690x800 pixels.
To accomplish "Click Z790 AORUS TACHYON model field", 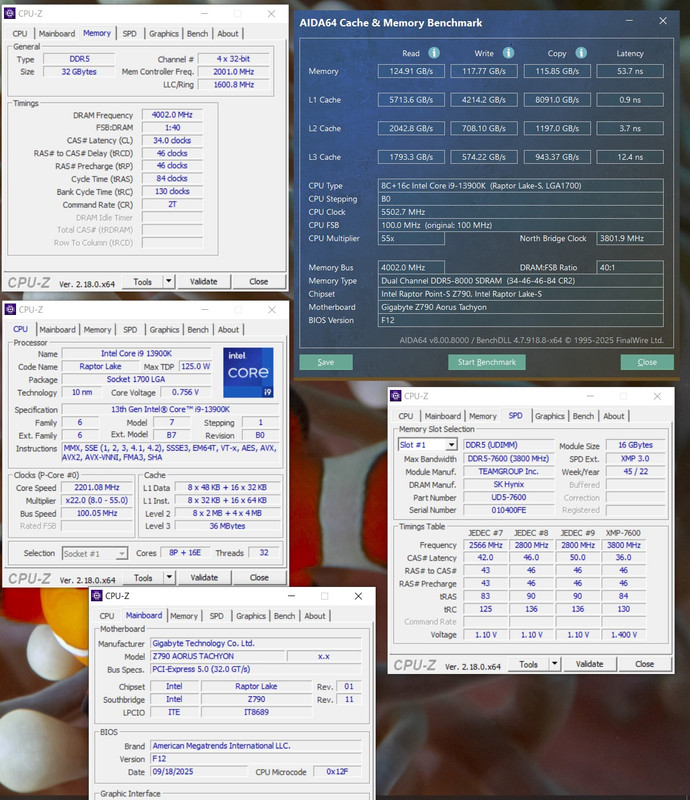I will [218, 656].
